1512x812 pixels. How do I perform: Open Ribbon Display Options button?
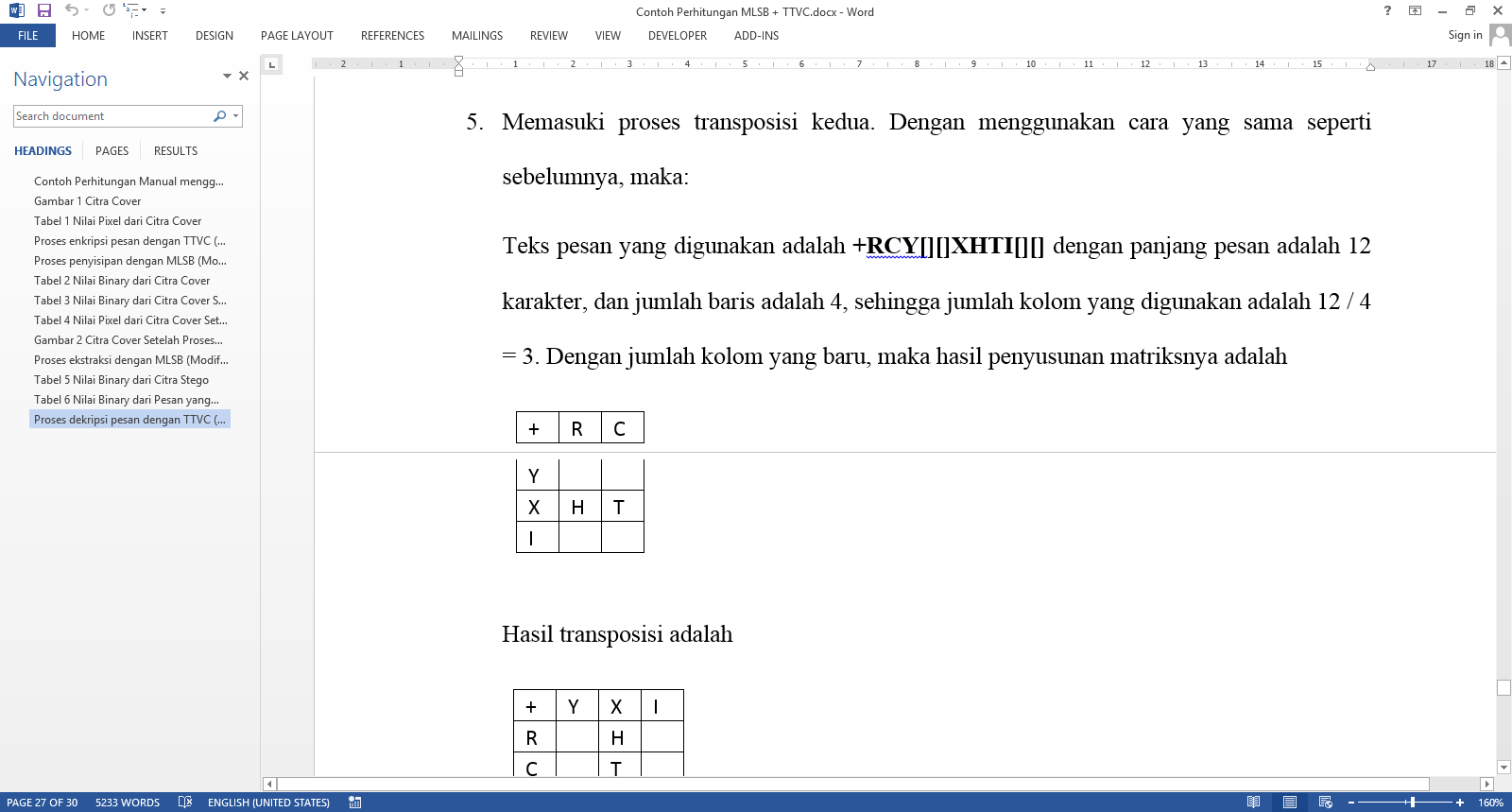pos(1415,11)
